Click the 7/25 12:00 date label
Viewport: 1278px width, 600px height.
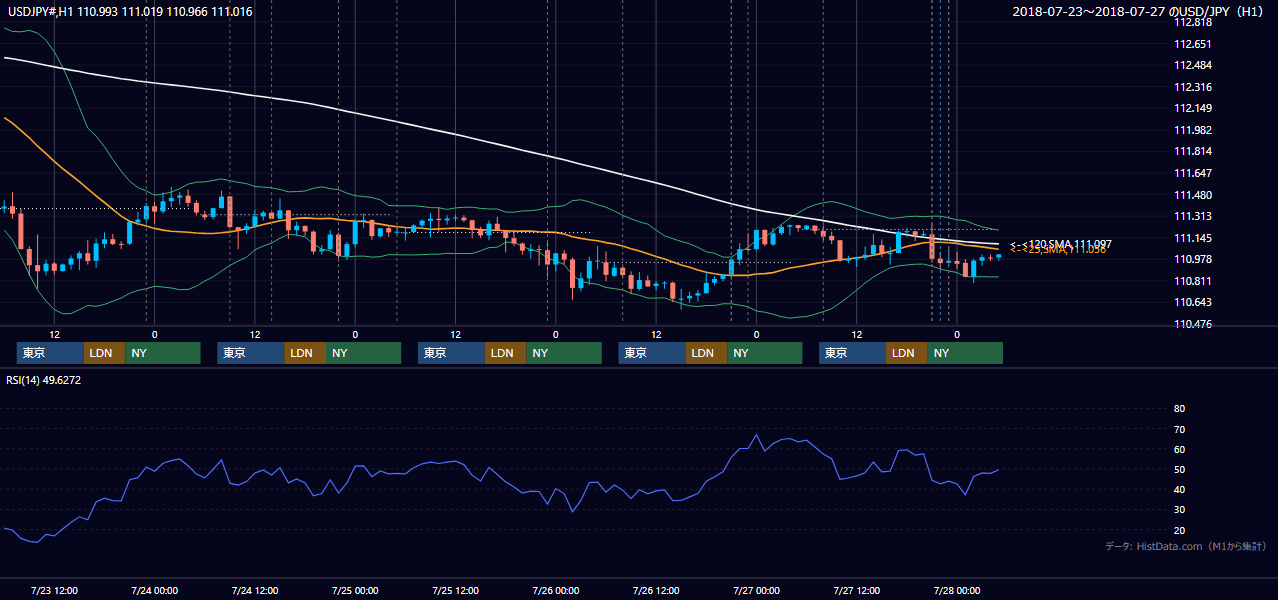point(455,590)
